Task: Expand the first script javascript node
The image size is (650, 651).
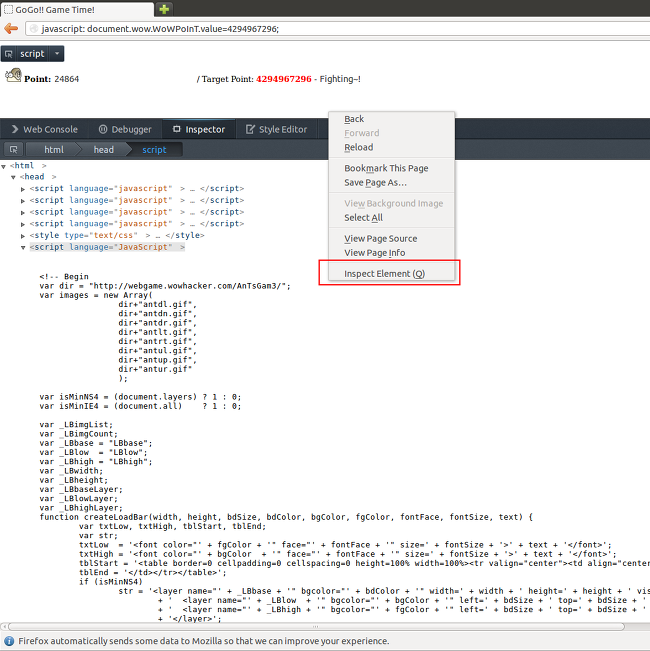Action: click(x=23, y=189)
